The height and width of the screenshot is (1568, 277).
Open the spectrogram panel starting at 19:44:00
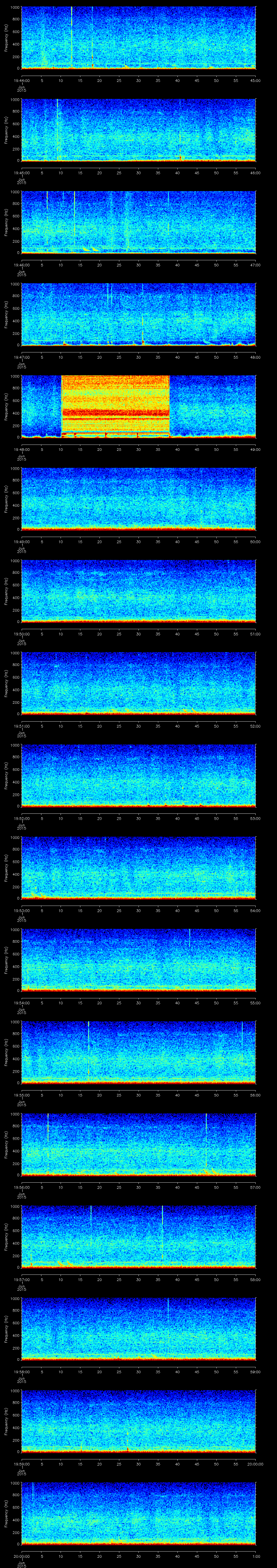pos(138,38)
